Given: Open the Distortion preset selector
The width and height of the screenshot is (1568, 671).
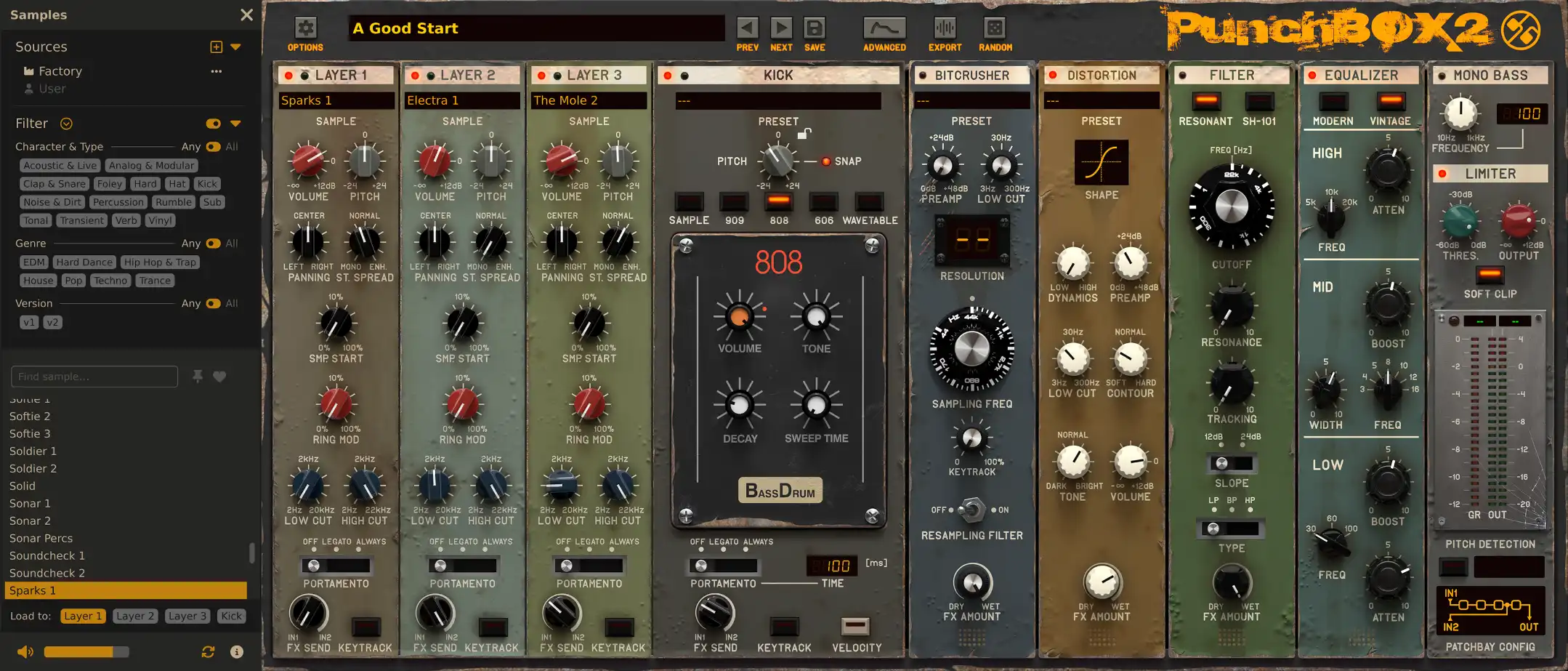Looking at the screenshot, I should click(x=1102, y=100).
